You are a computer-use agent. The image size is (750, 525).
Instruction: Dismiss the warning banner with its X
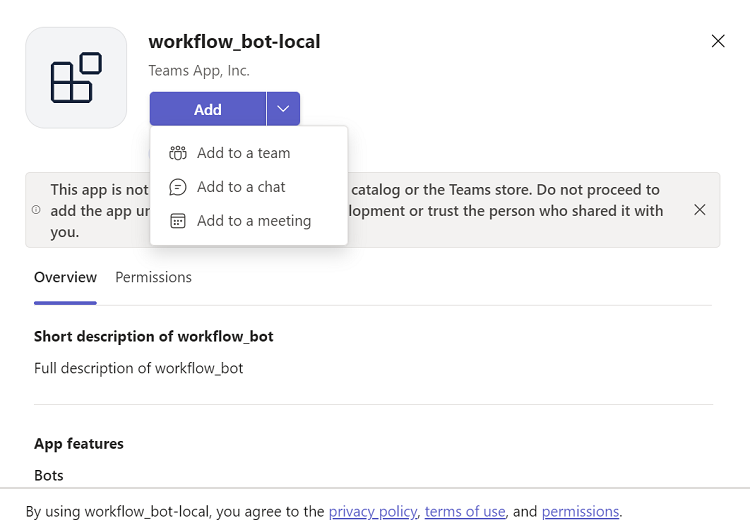[x=700, y=209]
